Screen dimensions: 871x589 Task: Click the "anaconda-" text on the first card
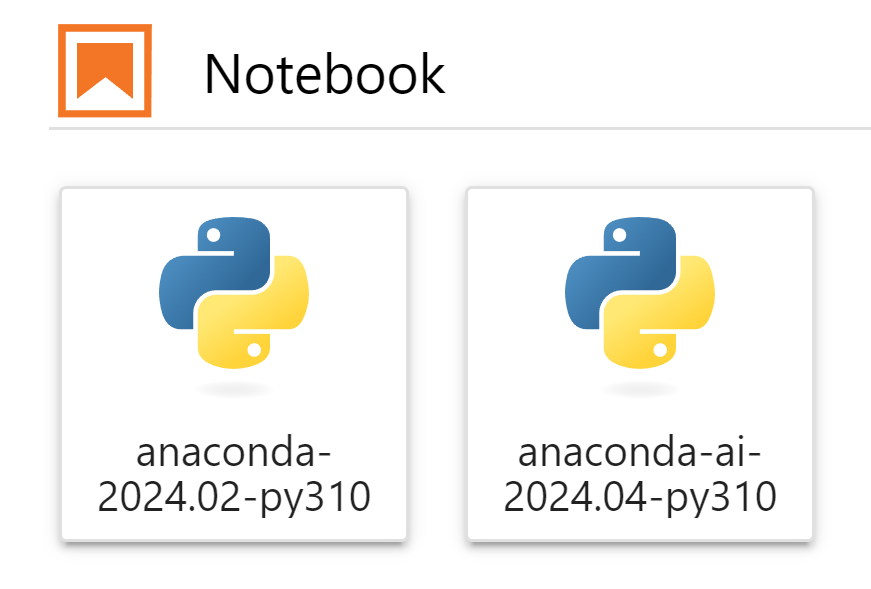coord(234,453)
